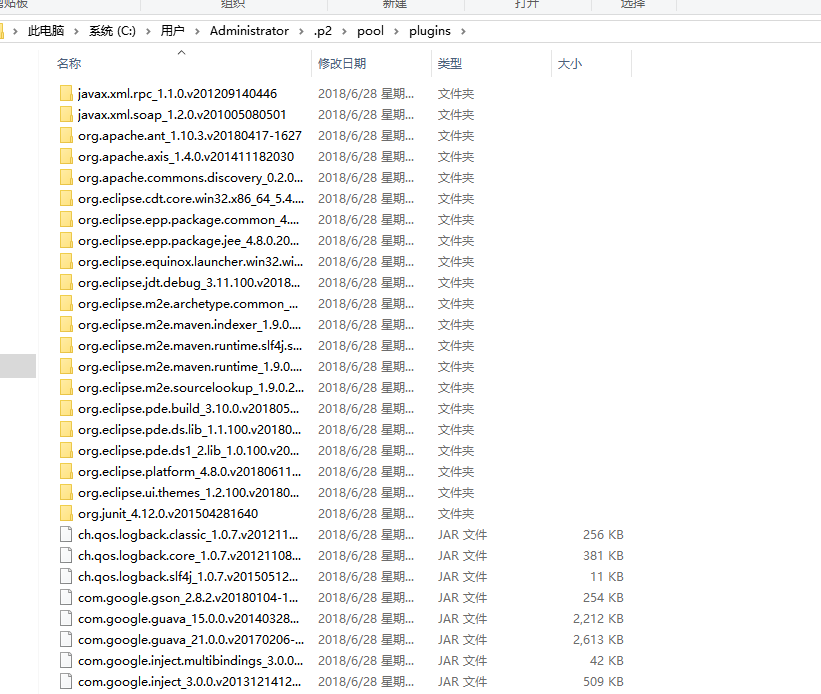This screenshot has height=694, width=821.
Task: Expand the breadcrumb arrow after 系统 (C:)
Action: (x=148, y=31)
